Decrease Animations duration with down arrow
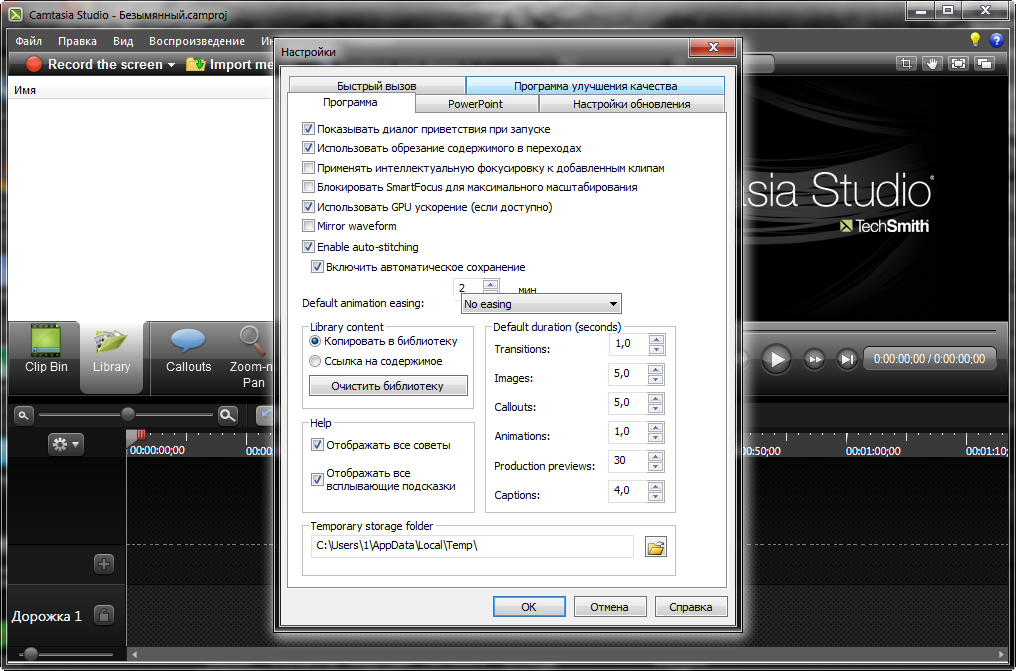Viewport: 1016px width, 671px height. 657,437
